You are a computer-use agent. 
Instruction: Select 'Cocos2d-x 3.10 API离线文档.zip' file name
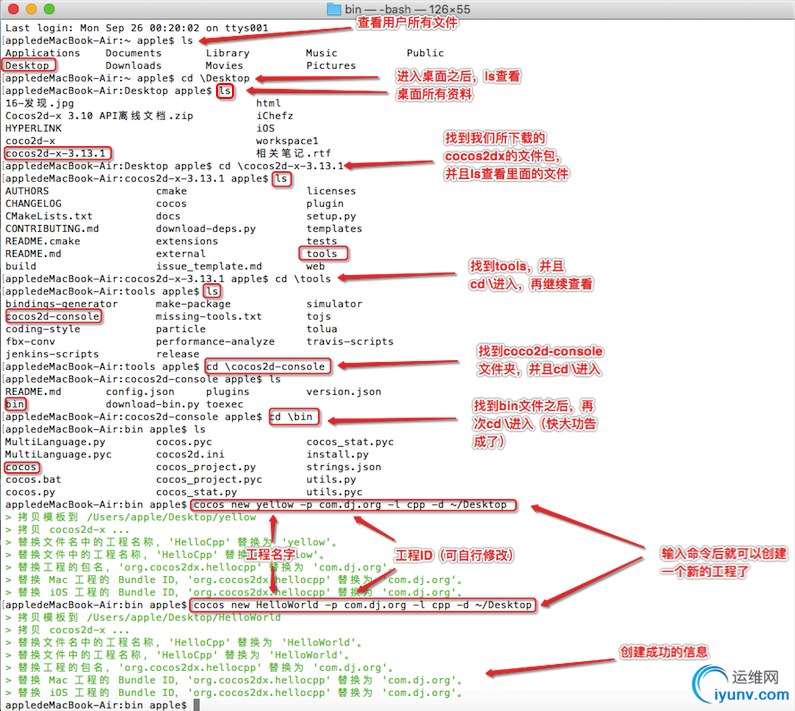99,116
